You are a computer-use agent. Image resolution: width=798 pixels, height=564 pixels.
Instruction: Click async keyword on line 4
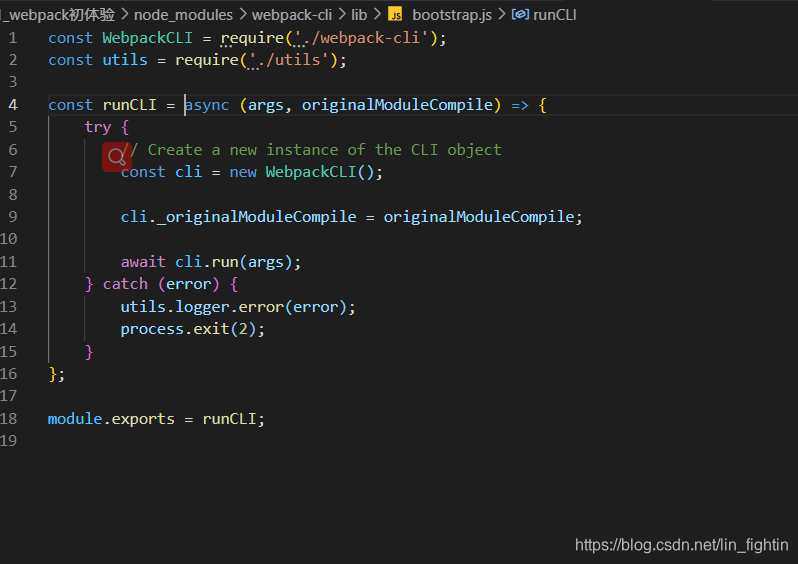pyautogui.click(x=207, y=105)
